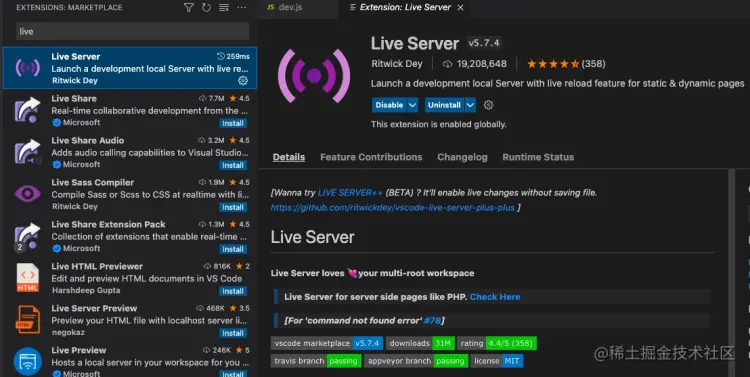Click the travis branch passing badge
Viewport: 750px width, 377px height.
(x=316, y=361)
